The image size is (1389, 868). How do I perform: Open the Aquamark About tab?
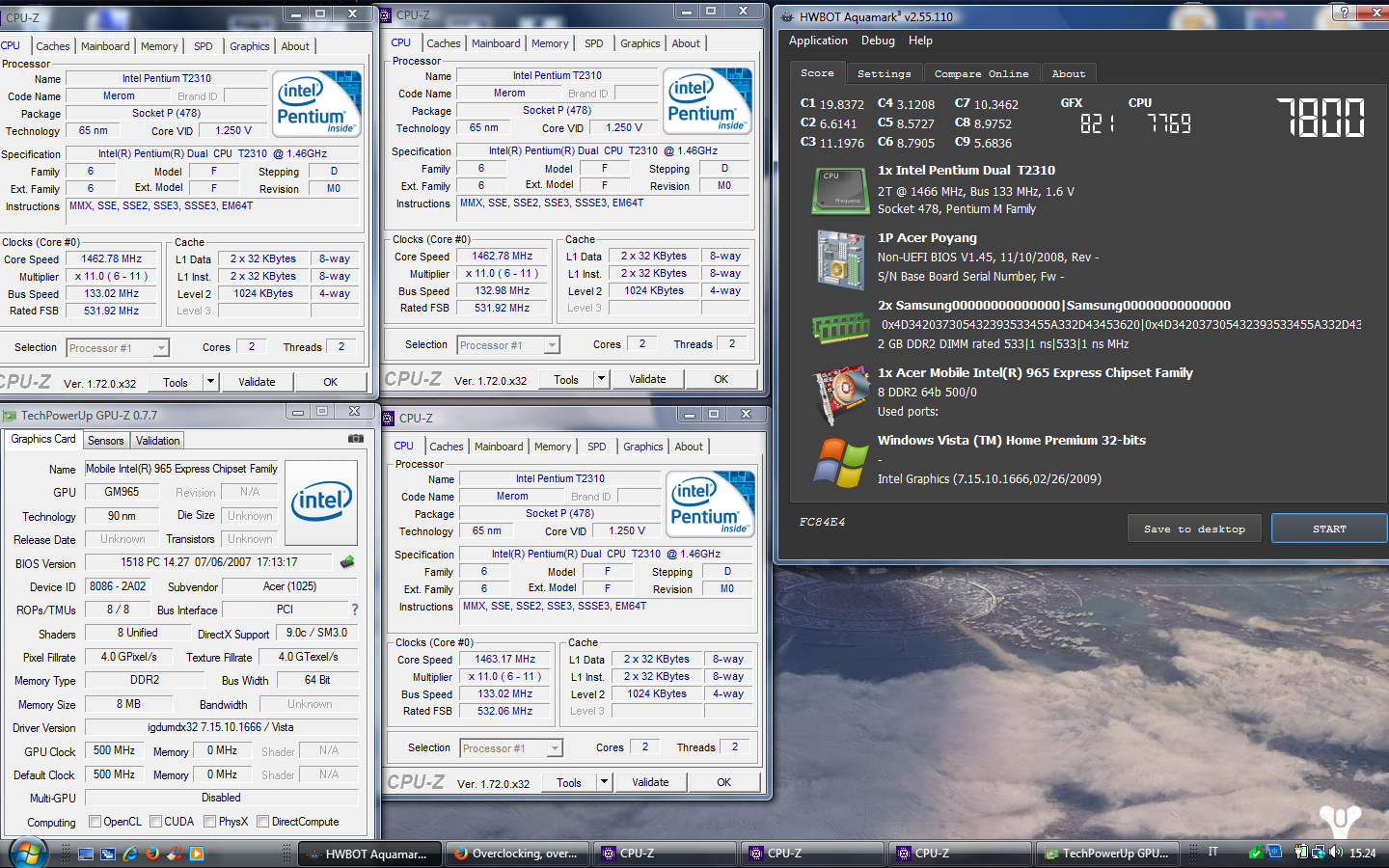pyautogui.click(x=1068, y=73)
